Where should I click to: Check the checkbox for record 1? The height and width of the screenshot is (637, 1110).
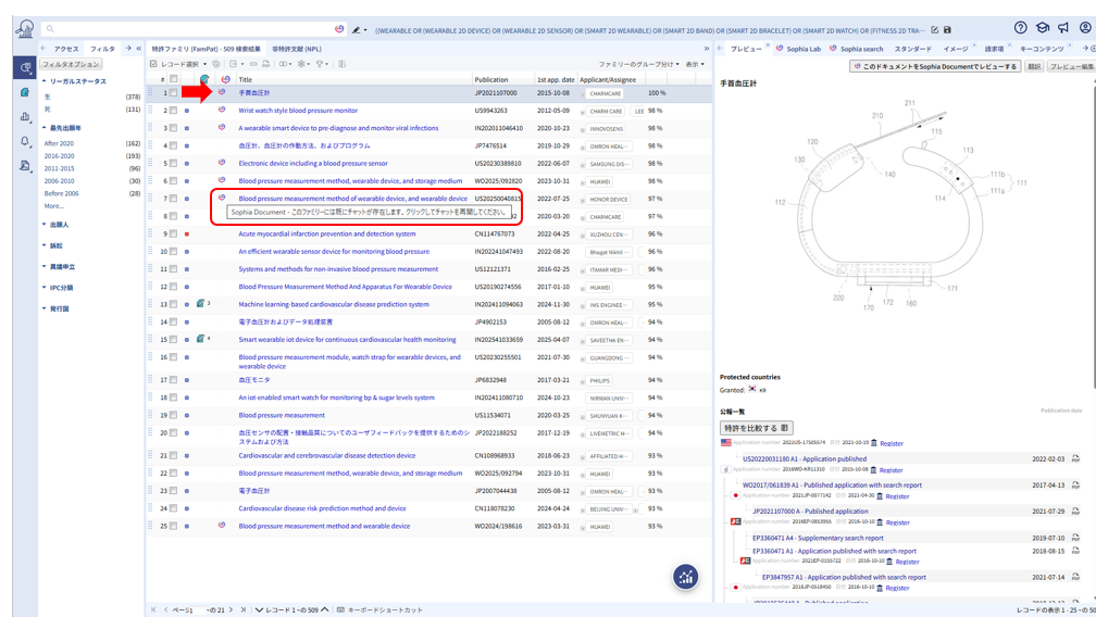pyautogui.click(x=173, y=93)
